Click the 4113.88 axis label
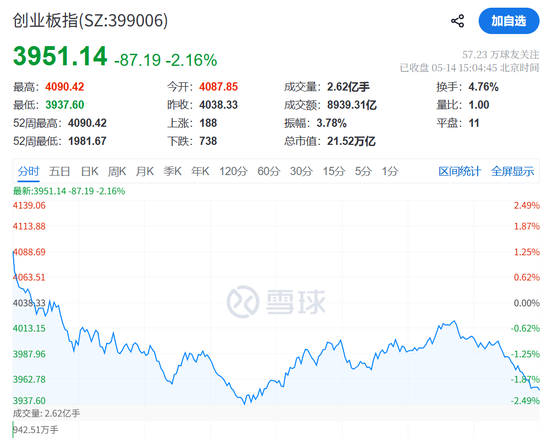Image resolution: width=550 pixels, height=438 pixels. point(29,226)
